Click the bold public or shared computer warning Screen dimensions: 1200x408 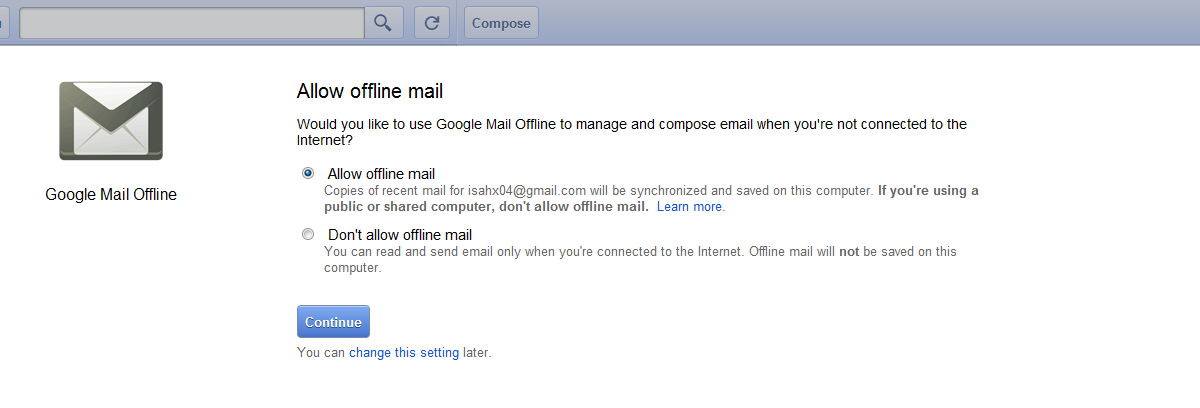(x=486, y=207)
